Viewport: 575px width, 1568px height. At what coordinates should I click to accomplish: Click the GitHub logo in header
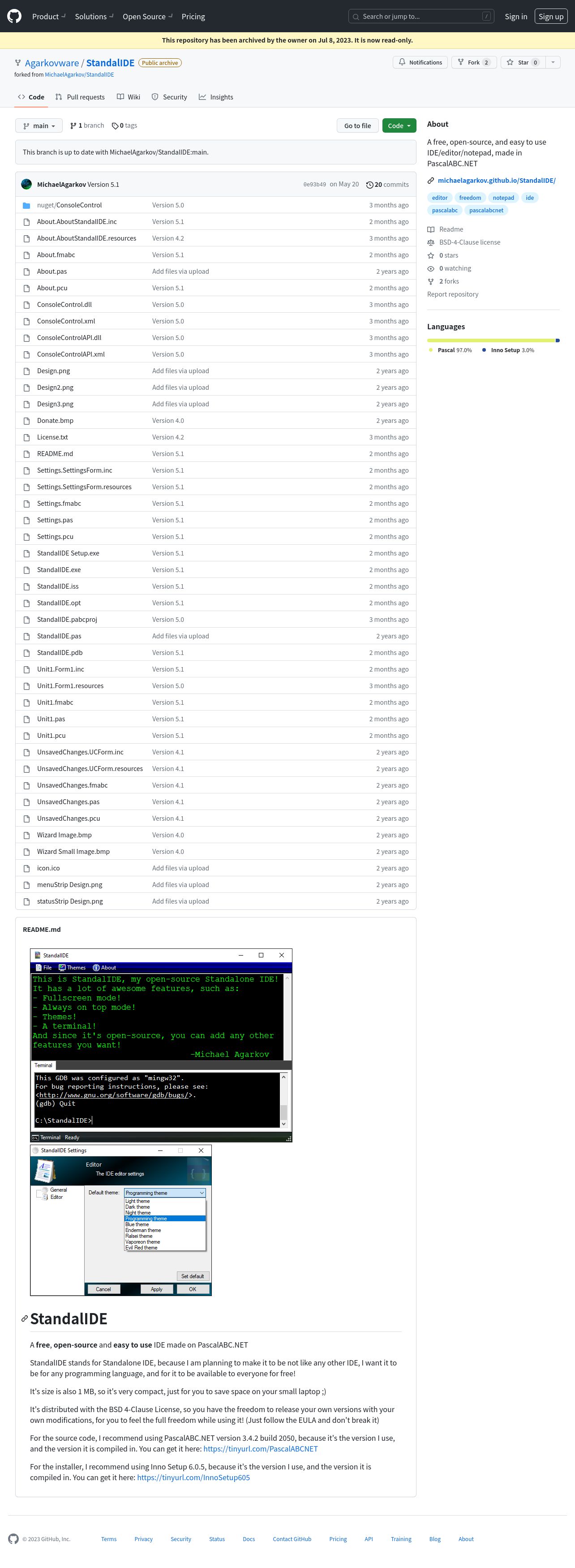(x=14, y=17)
